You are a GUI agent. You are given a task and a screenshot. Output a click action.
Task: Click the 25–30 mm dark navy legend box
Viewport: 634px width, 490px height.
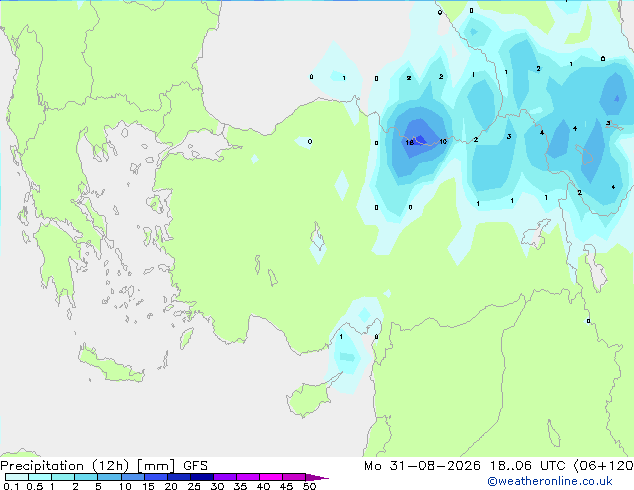pos(201,477)
